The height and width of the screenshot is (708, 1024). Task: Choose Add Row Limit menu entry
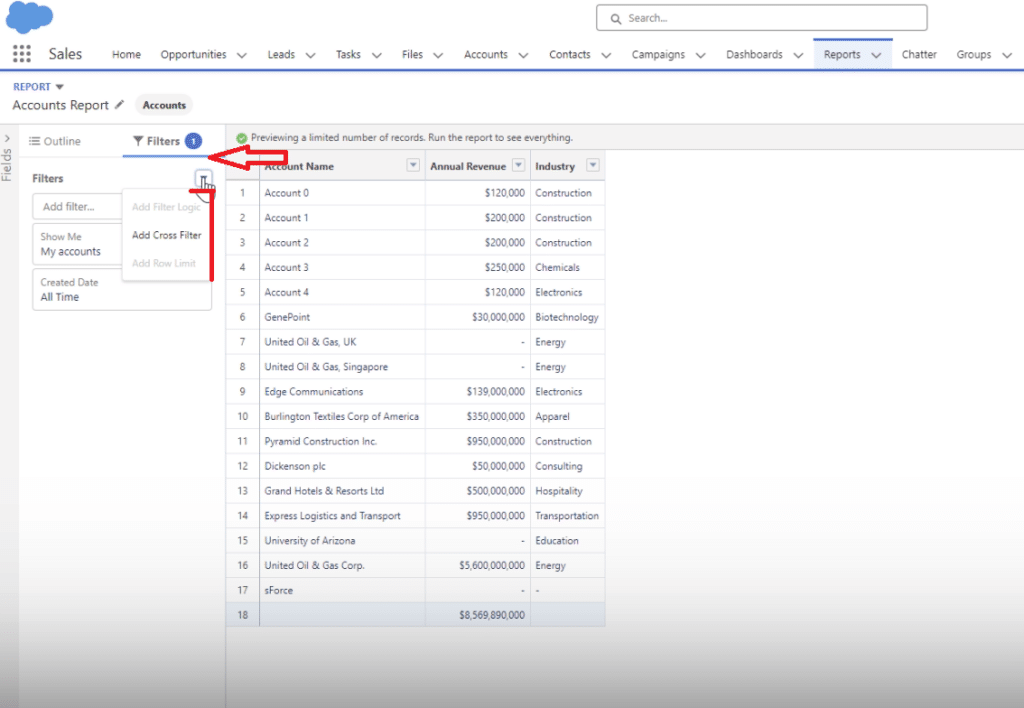[x=164, y=263]
